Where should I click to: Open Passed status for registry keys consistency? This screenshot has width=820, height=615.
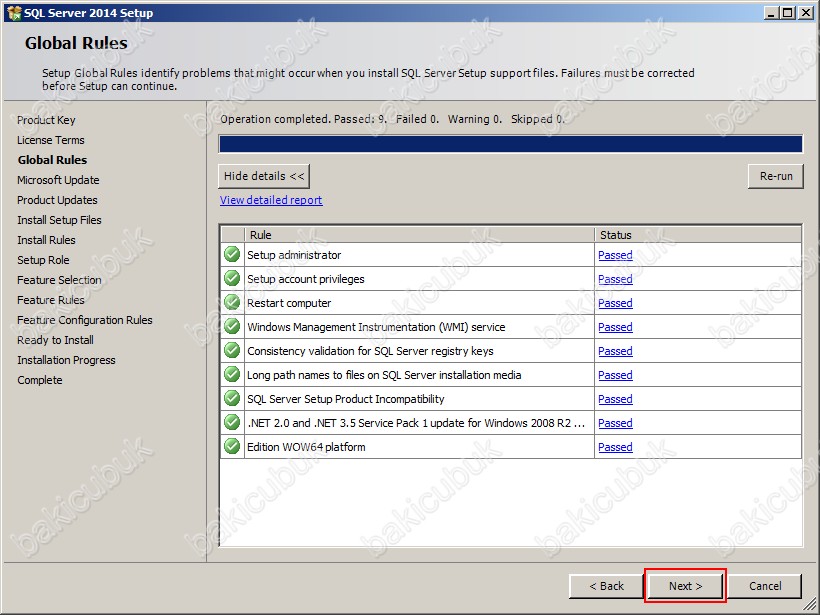tap(615, 351)
